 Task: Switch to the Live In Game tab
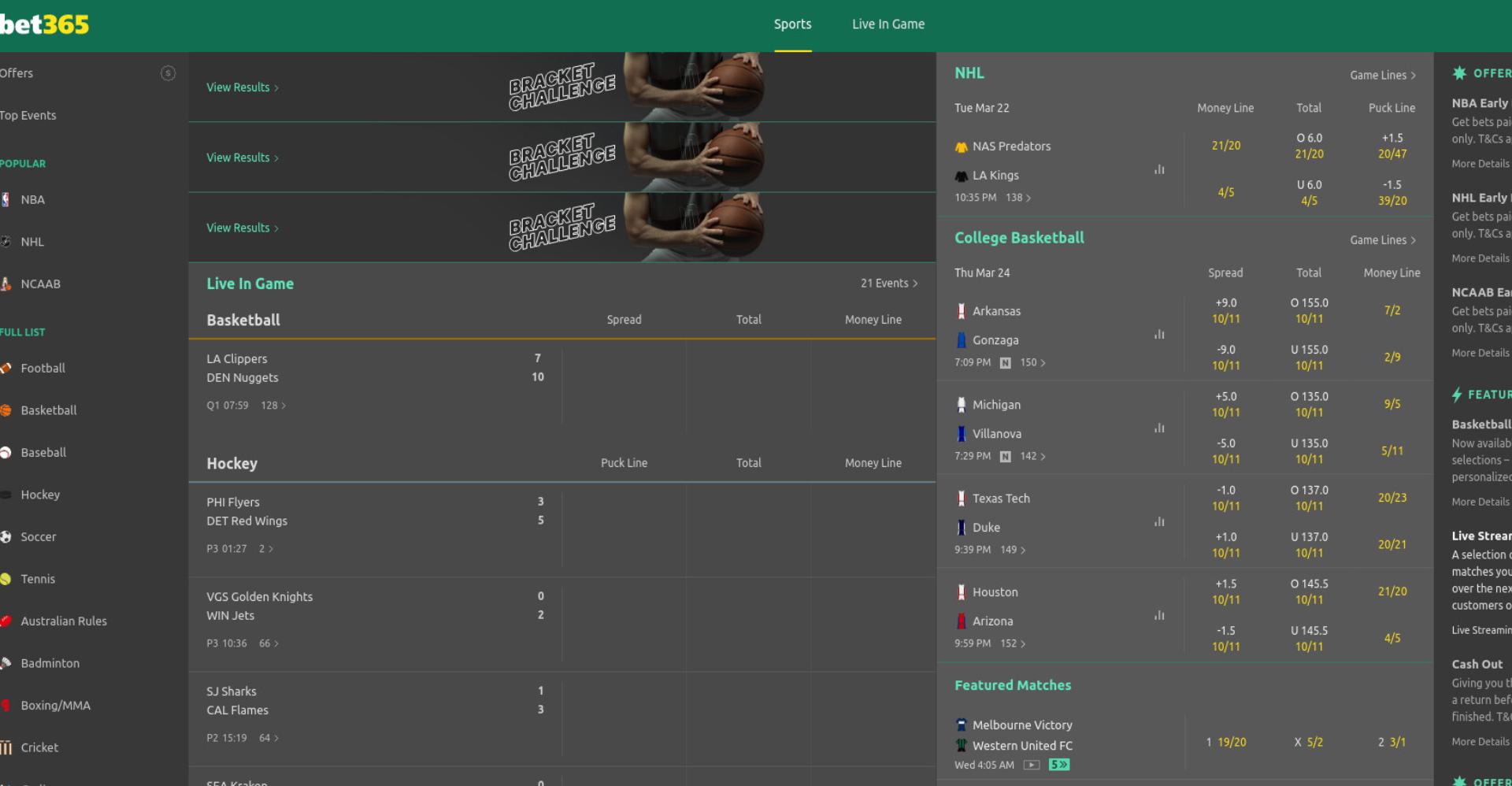coord(888,24)
